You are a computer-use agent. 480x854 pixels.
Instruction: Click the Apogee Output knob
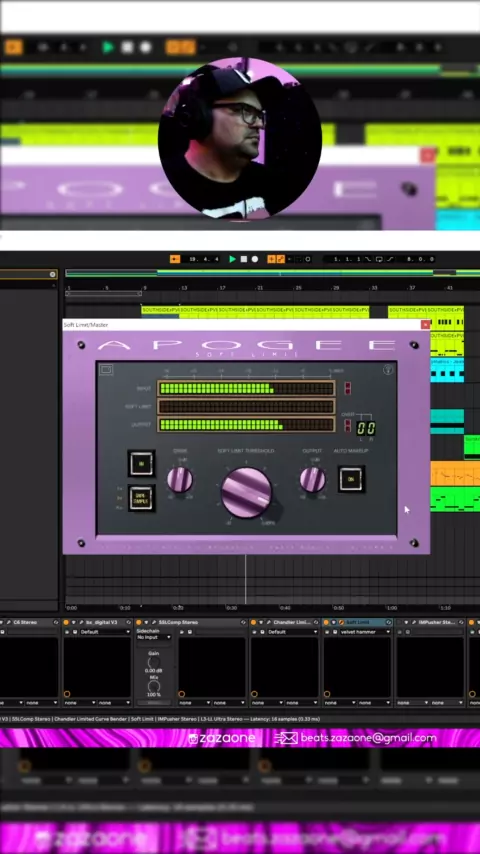coord(313,479)
